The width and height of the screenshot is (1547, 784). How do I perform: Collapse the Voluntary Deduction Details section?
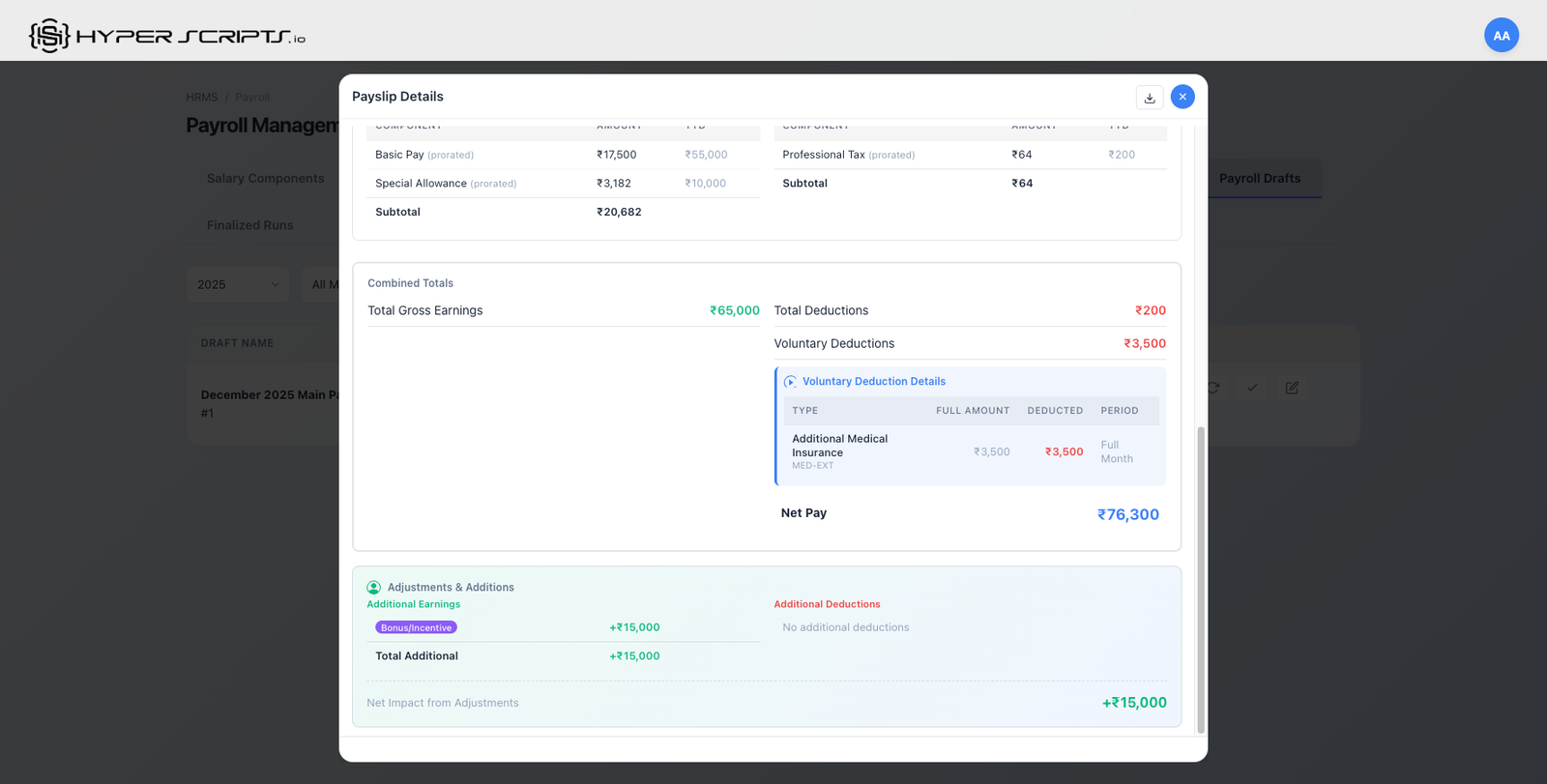873,382
